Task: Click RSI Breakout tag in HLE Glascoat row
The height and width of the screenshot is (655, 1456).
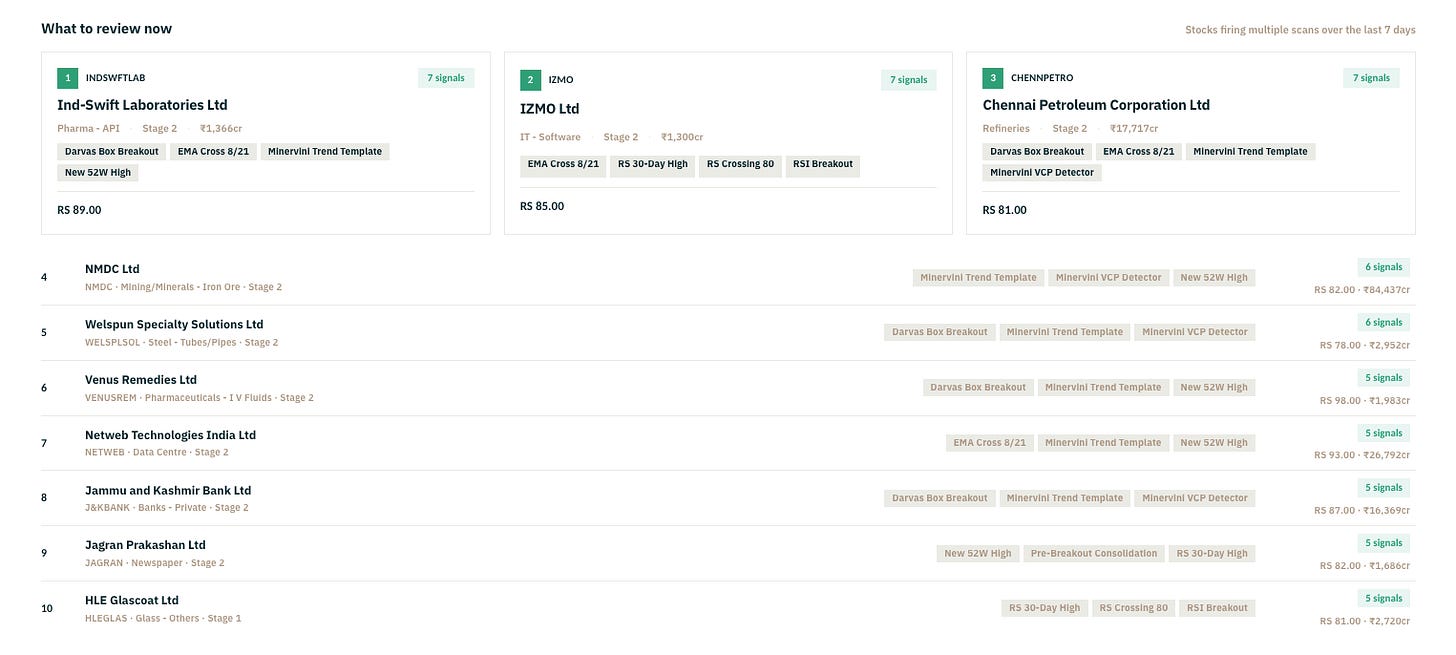Action: coord(1217,608)
